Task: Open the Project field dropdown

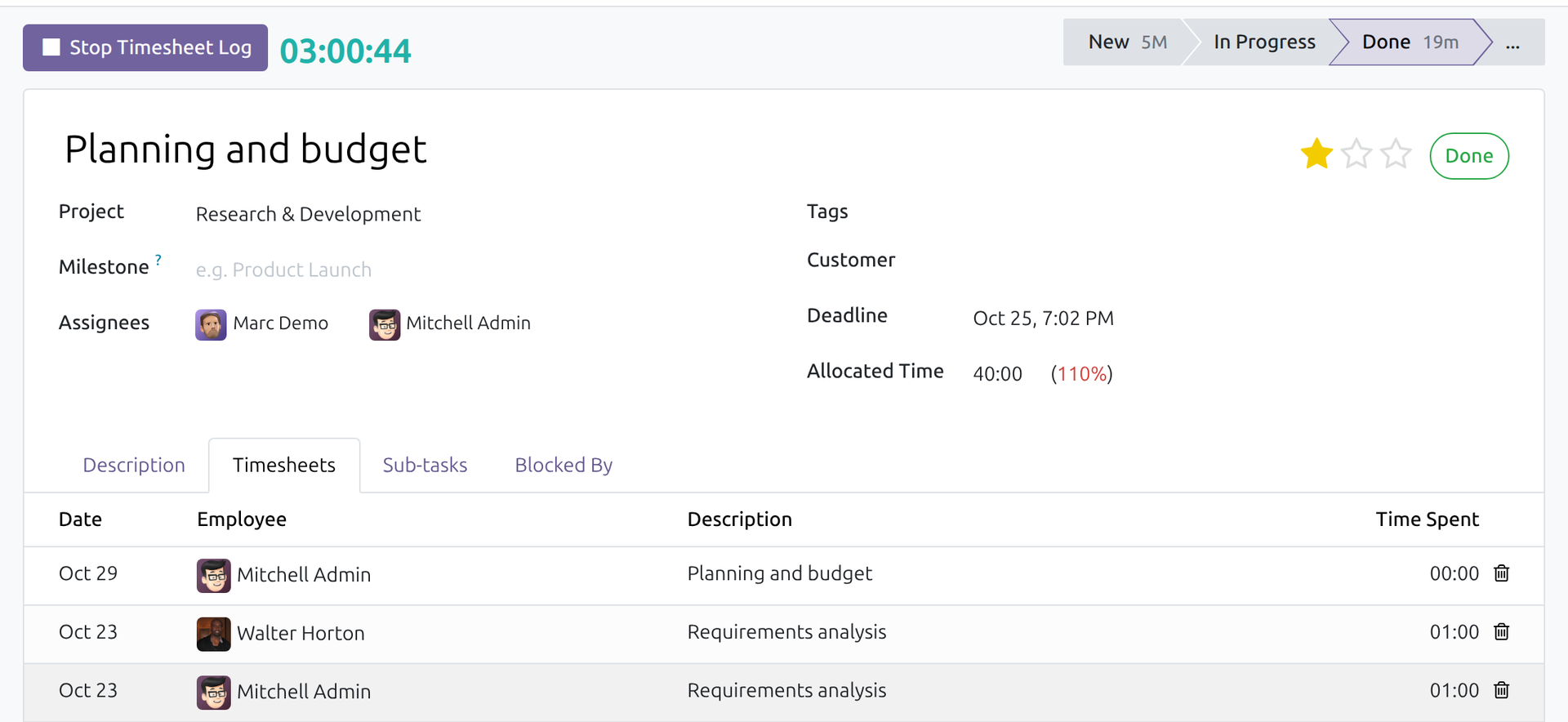Action: click(474, 214)
